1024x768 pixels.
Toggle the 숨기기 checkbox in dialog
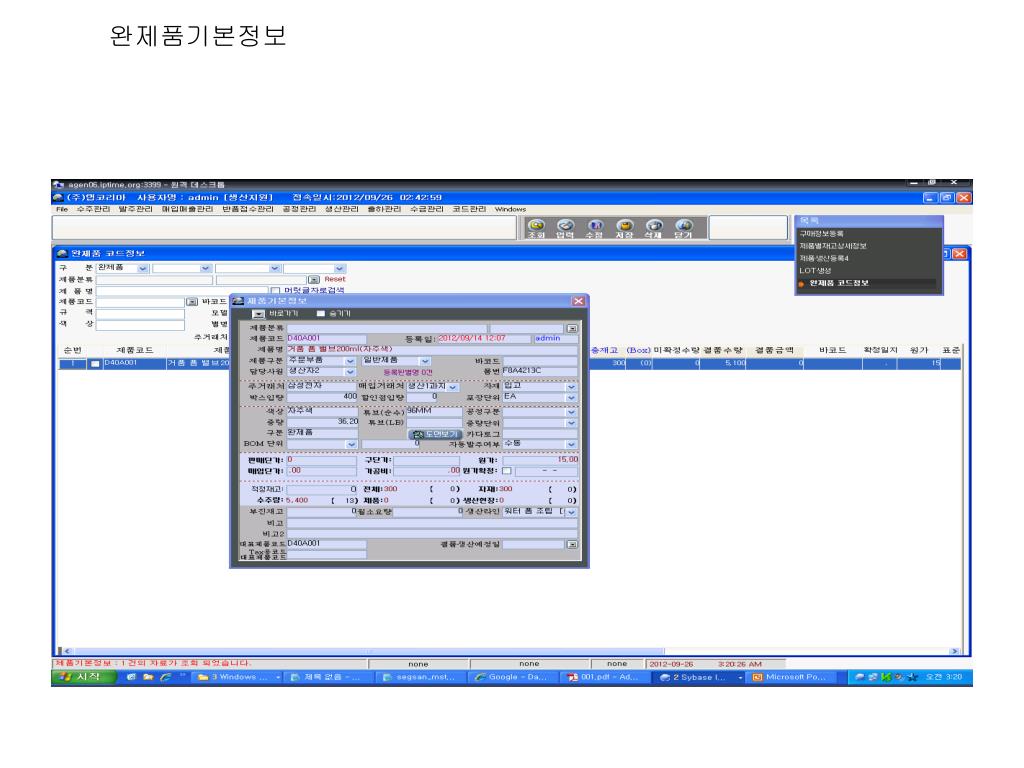(x=320, y=313)
